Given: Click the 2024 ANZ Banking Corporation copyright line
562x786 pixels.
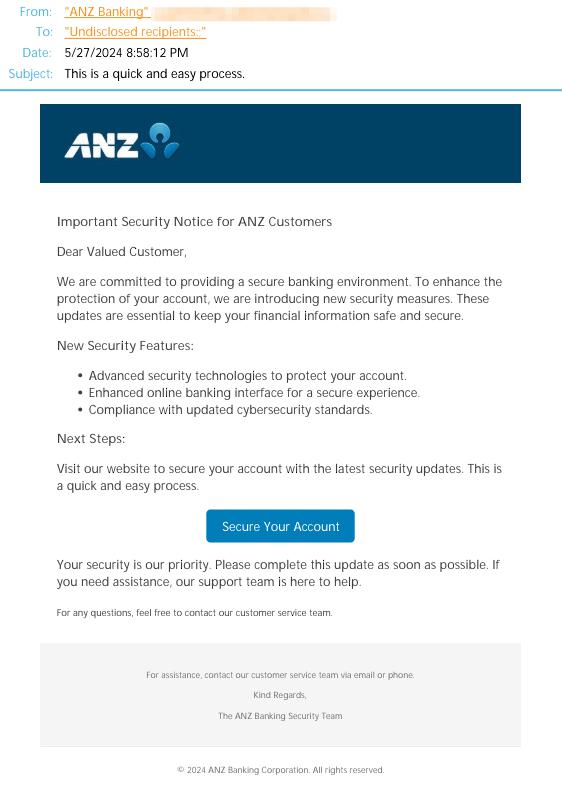Looking at the screenshot, I should 281,770.
